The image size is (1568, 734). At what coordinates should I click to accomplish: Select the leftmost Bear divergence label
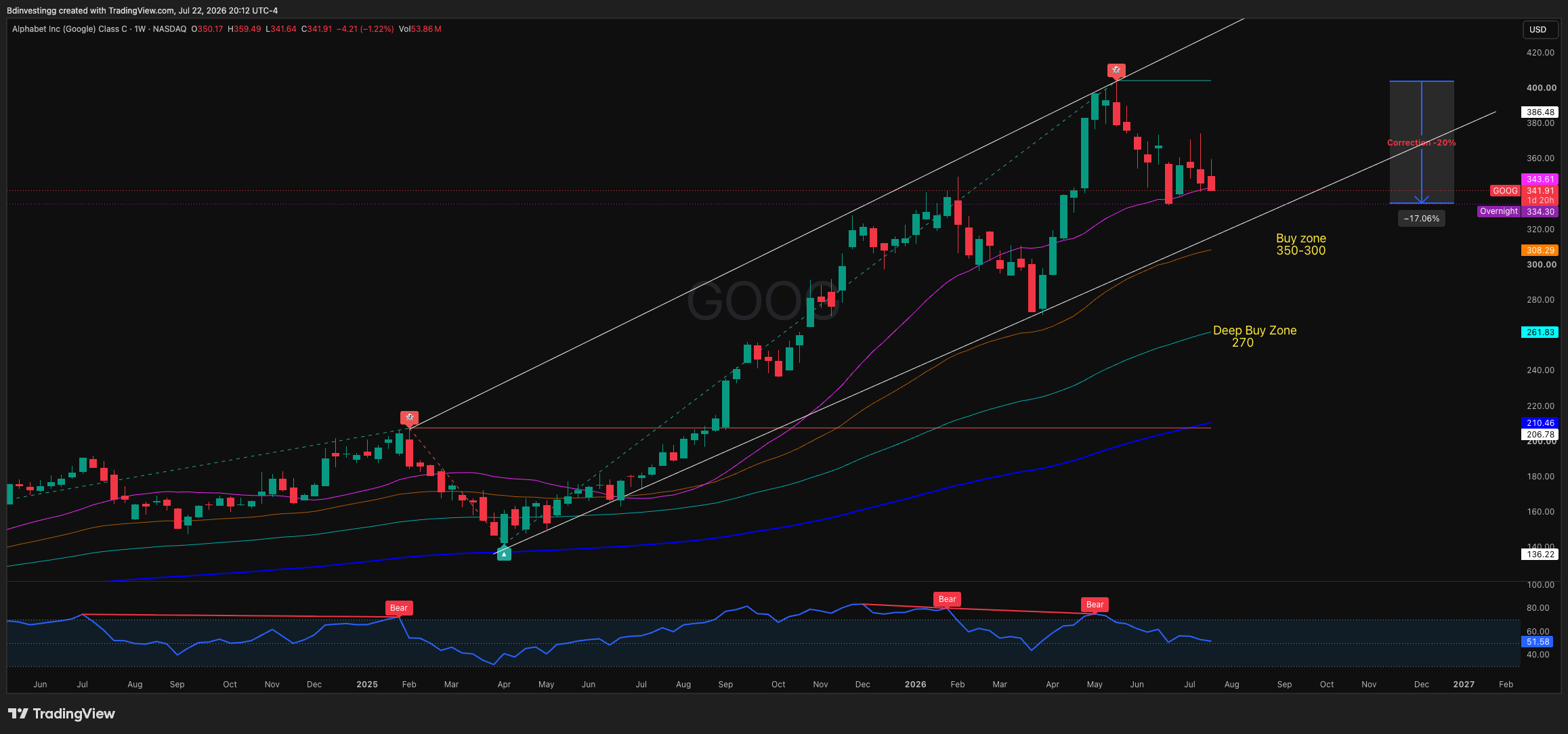tap(399, 608)
